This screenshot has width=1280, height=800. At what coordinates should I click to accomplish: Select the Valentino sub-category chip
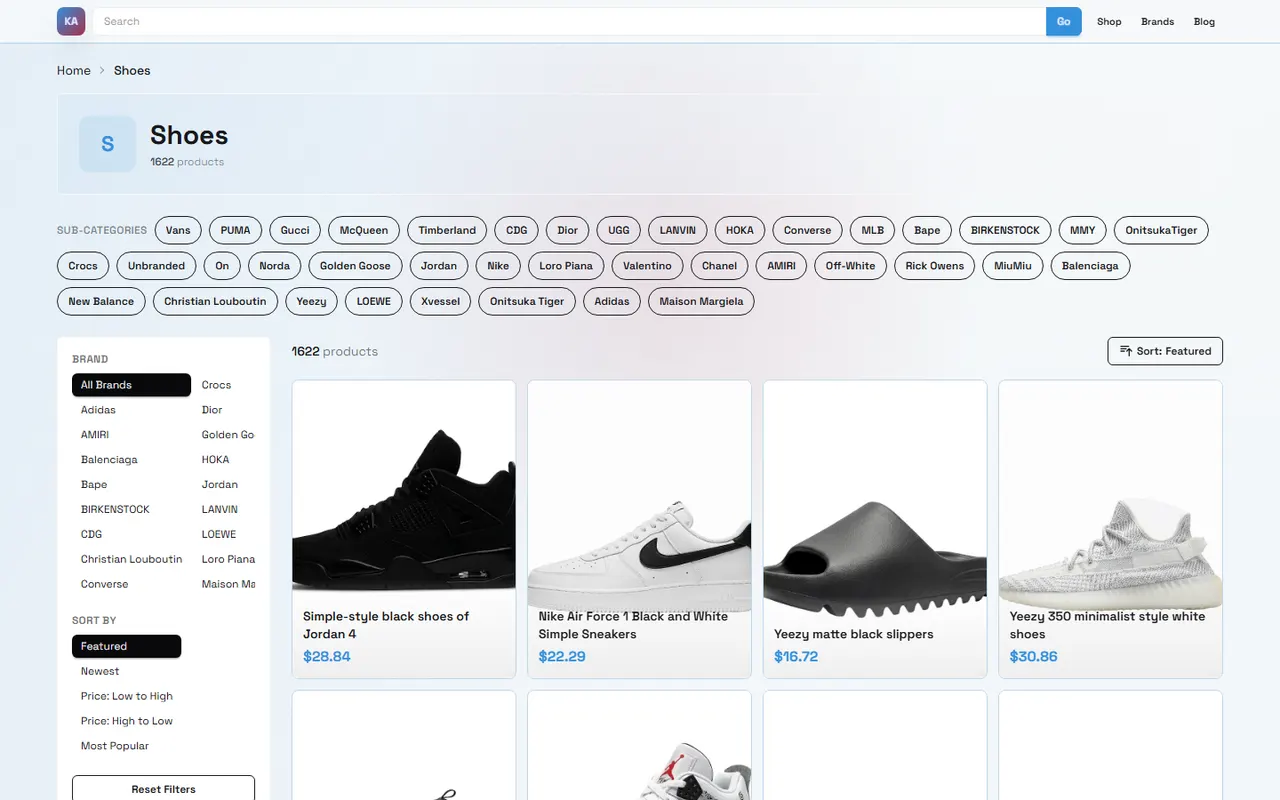coord(648,266)
